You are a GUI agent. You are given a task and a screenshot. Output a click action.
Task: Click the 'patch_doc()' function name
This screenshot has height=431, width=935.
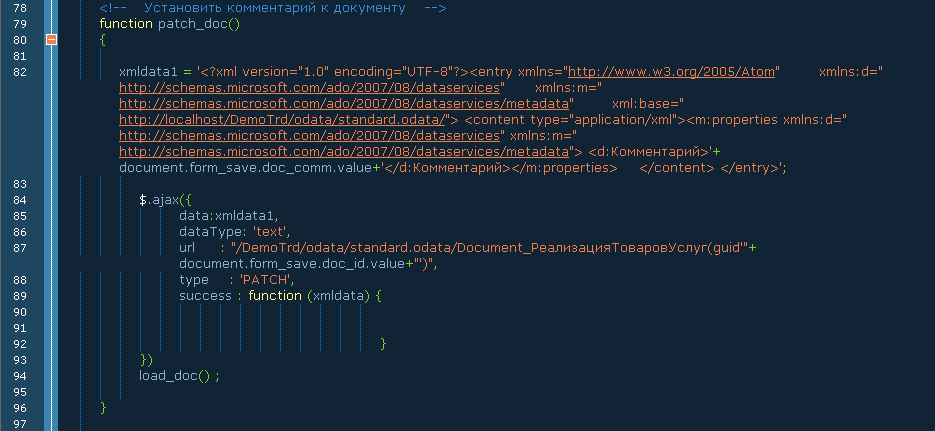[x=199, y=24]
